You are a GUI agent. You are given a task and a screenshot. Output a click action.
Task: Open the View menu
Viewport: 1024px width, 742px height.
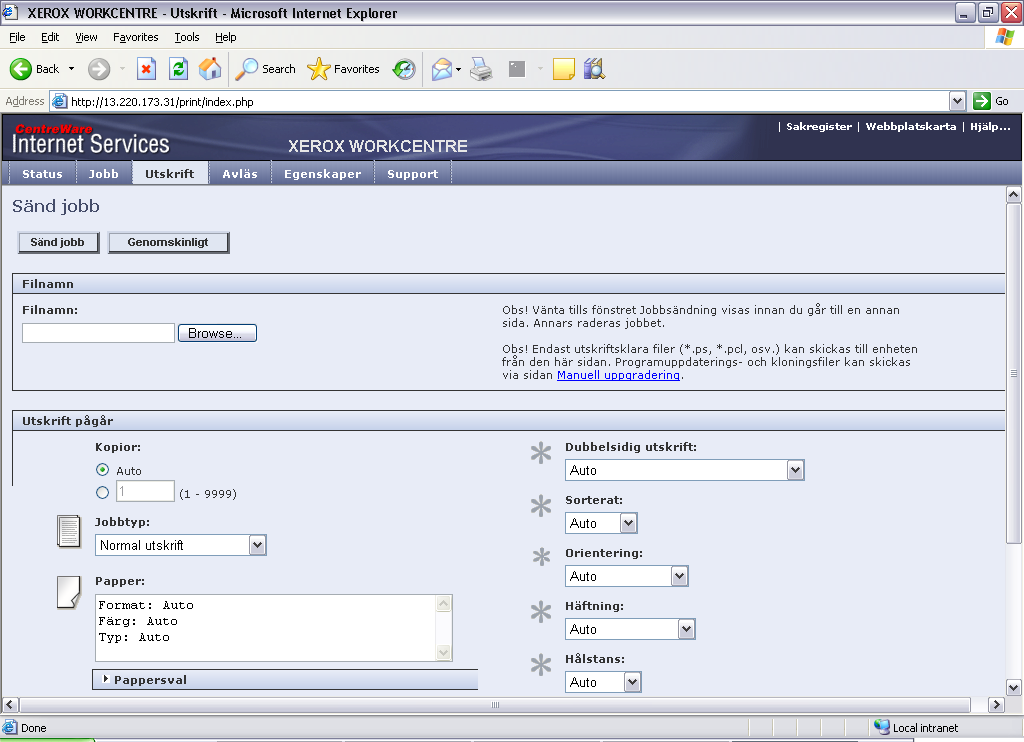(86, 37)
